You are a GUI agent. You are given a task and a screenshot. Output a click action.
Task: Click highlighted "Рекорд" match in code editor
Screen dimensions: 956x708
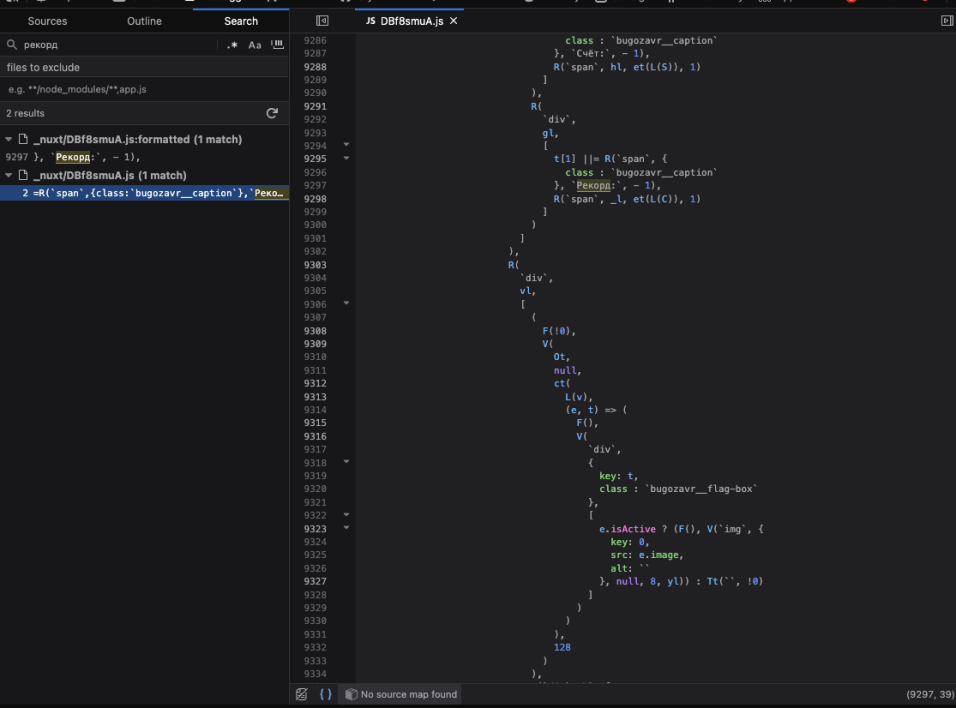(593, 185)
